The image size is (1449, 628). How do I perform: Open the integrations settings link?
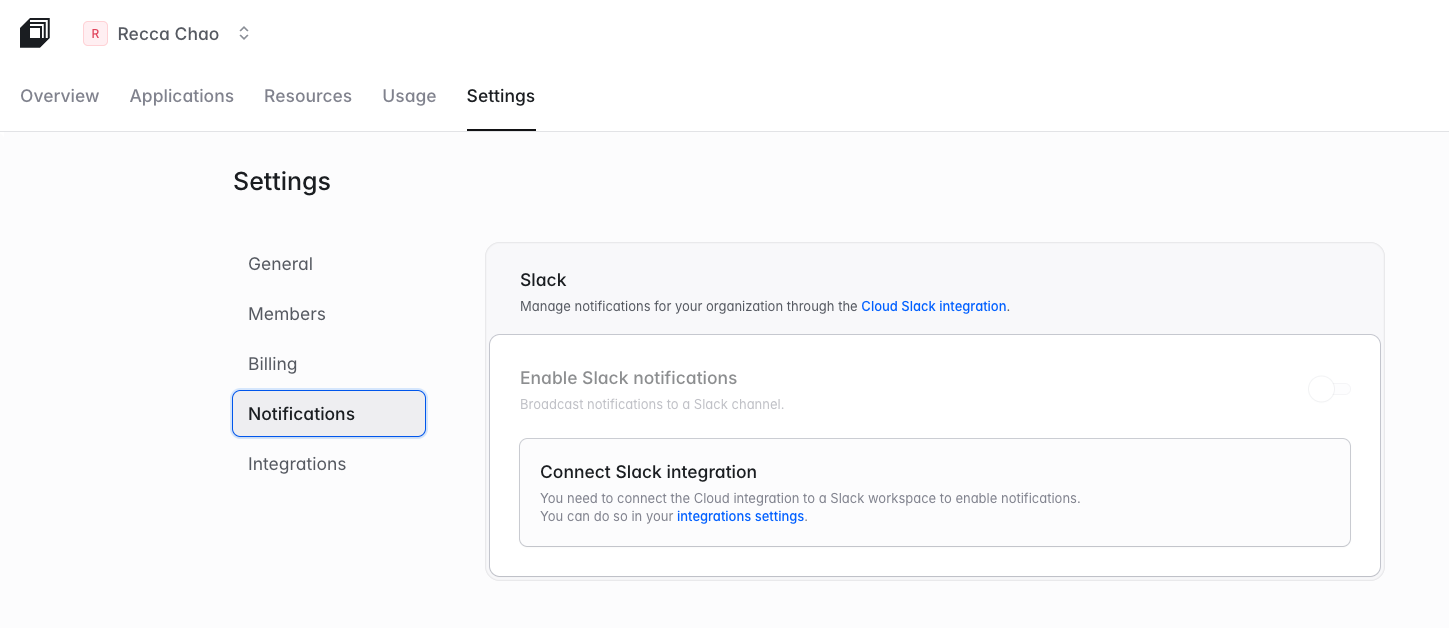740,517
